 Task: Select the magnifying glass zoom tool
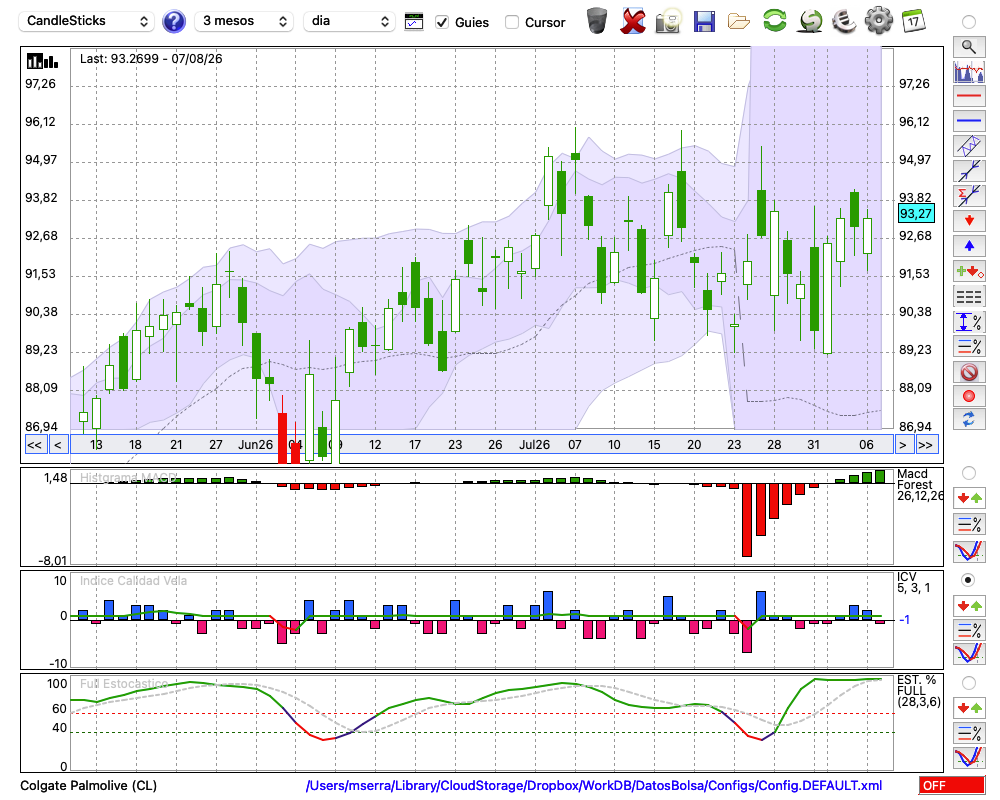[969, 47]
